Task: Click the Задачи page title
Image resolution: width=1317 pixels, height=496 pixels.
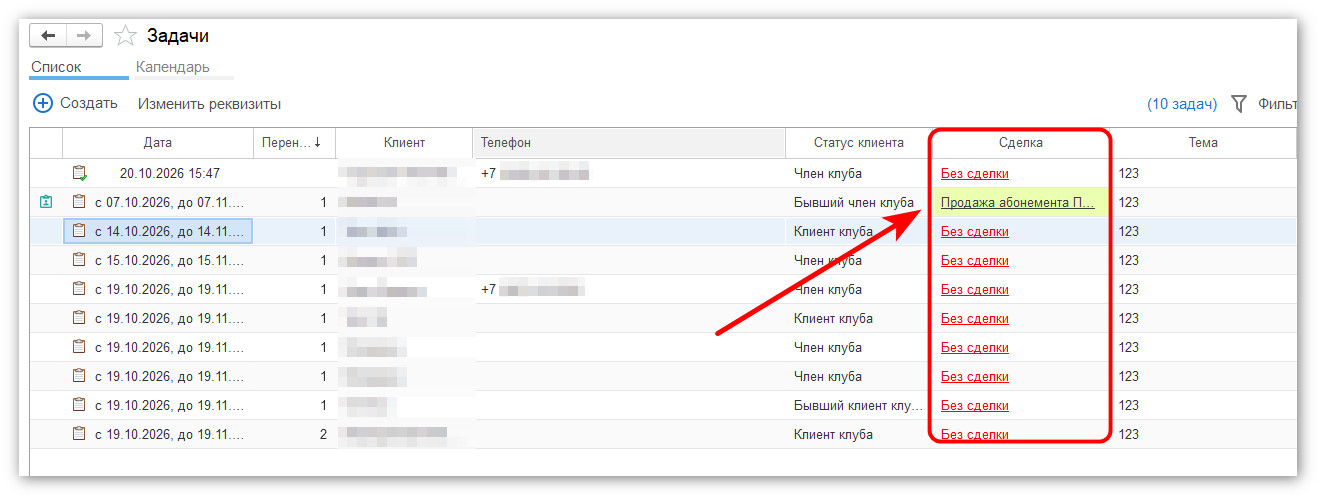Action: (178, 36)
